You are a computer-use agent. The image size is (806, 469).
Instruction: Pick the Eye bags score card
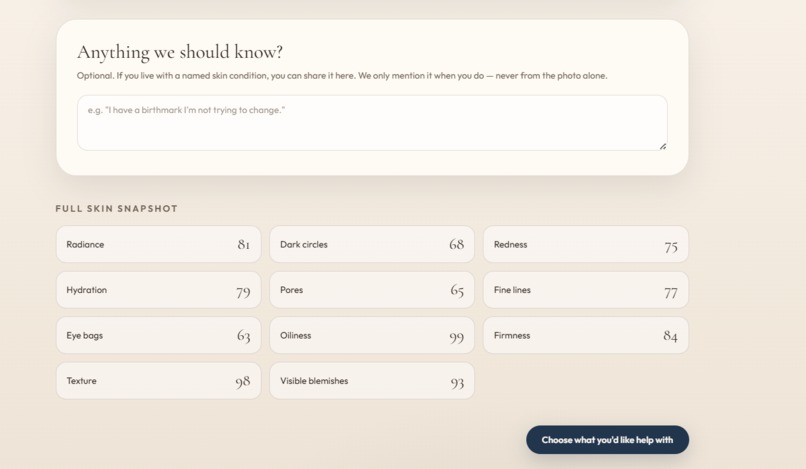click(x=158, y=335)
